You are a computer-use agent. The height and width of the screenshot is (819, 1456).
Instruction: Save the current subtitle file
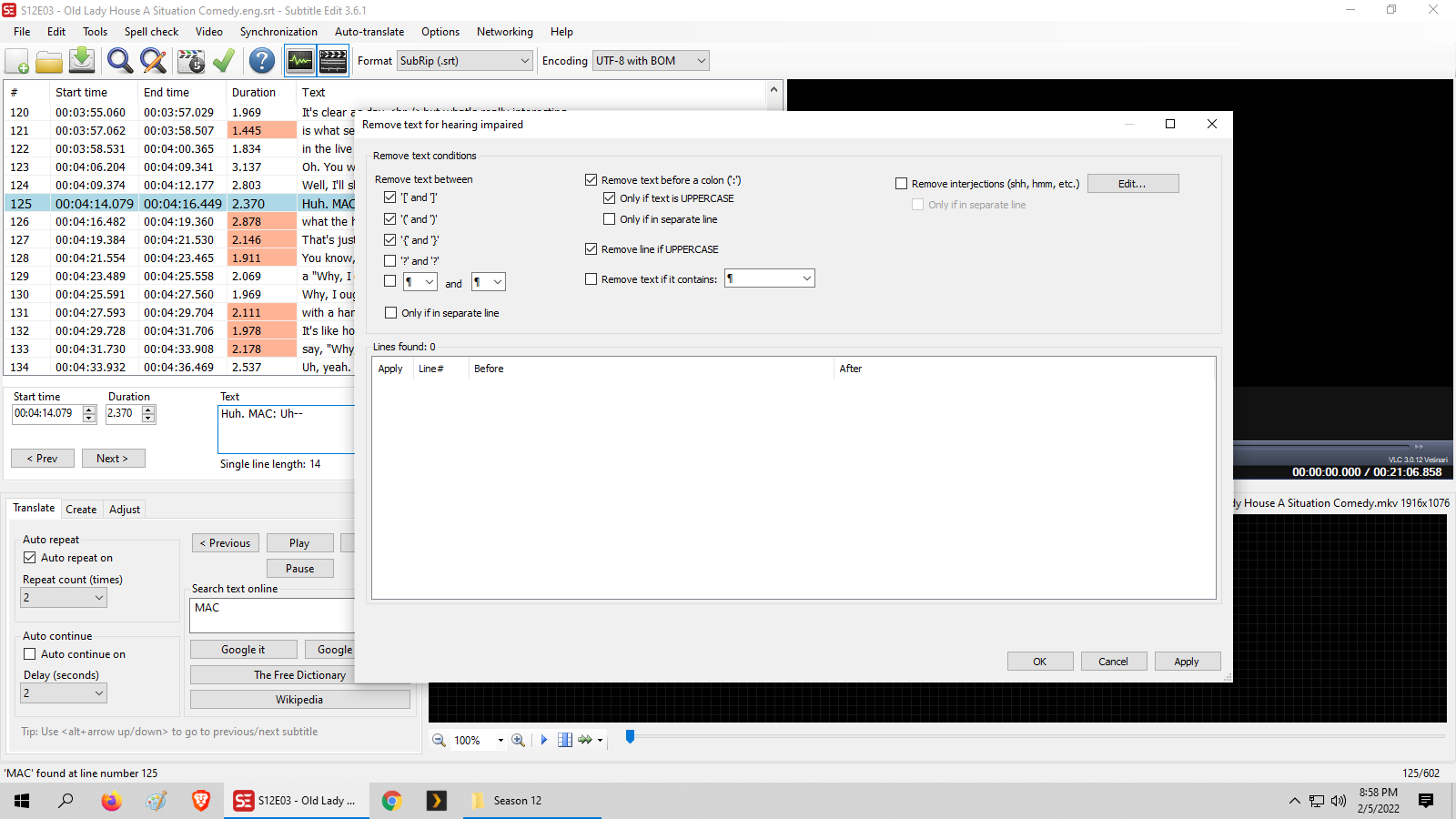[x=81, y=61]
